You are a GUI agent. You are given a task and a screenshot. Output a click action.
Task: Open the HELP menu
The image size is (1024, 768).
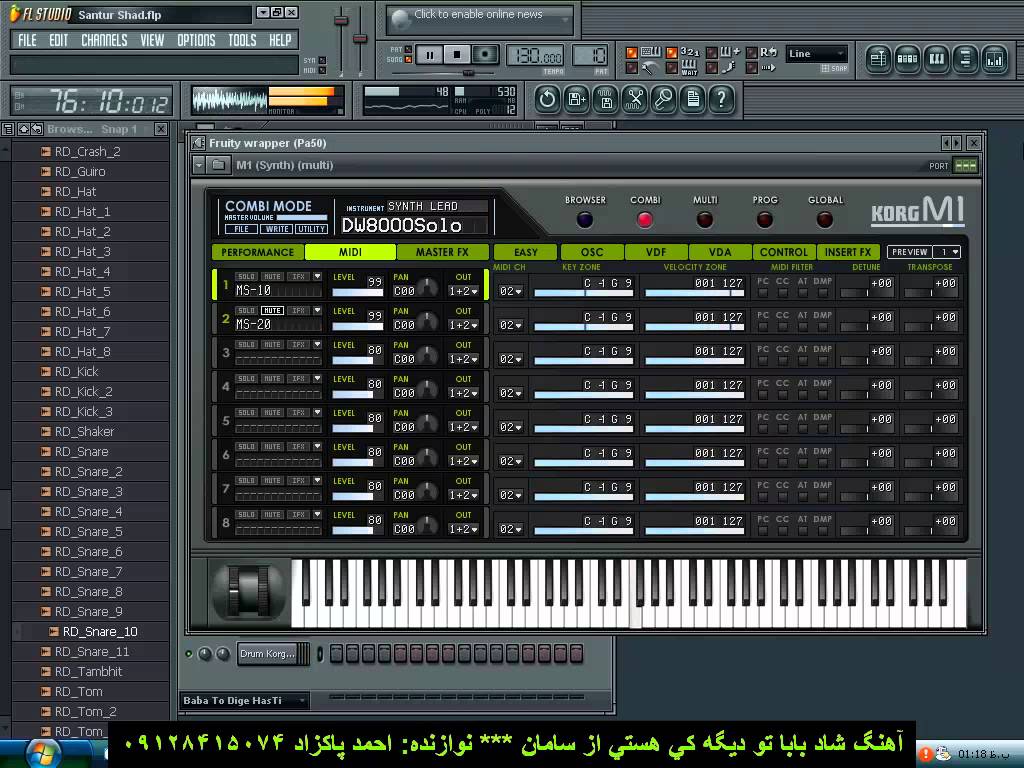[280, 40]
